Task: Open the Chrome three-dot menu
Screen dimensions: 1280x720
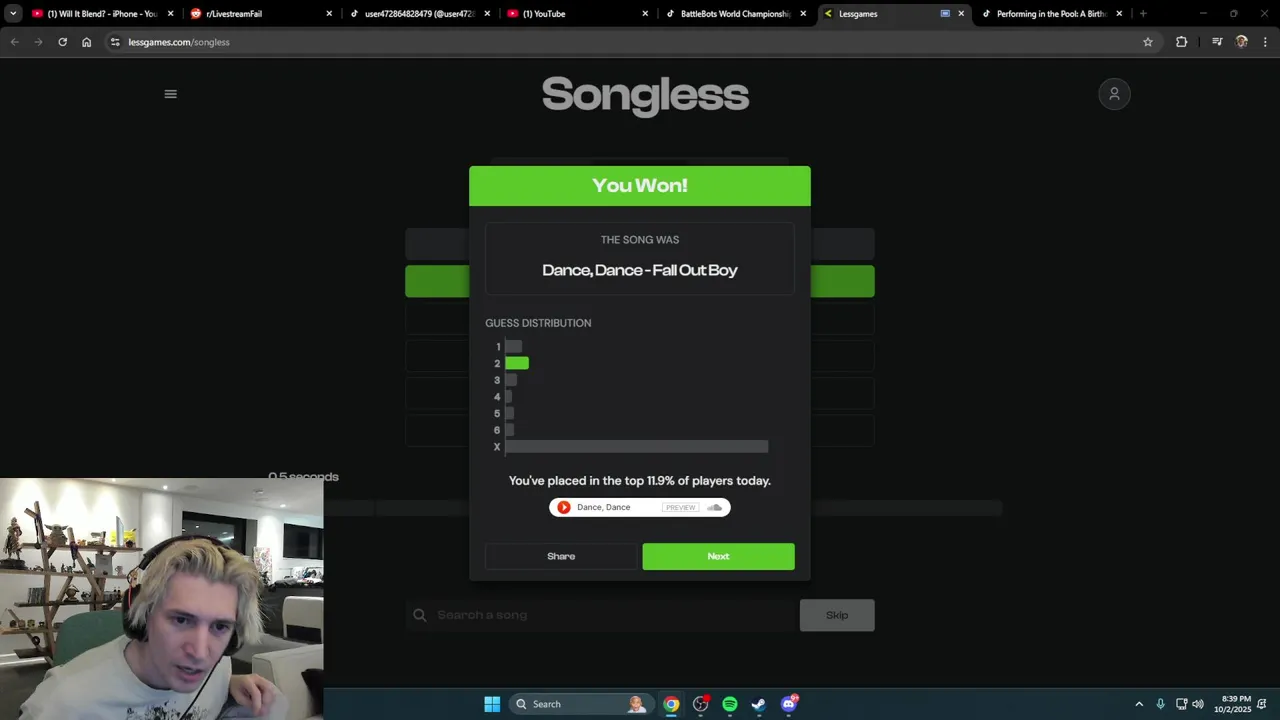Action: click(x=1266, y=42)
